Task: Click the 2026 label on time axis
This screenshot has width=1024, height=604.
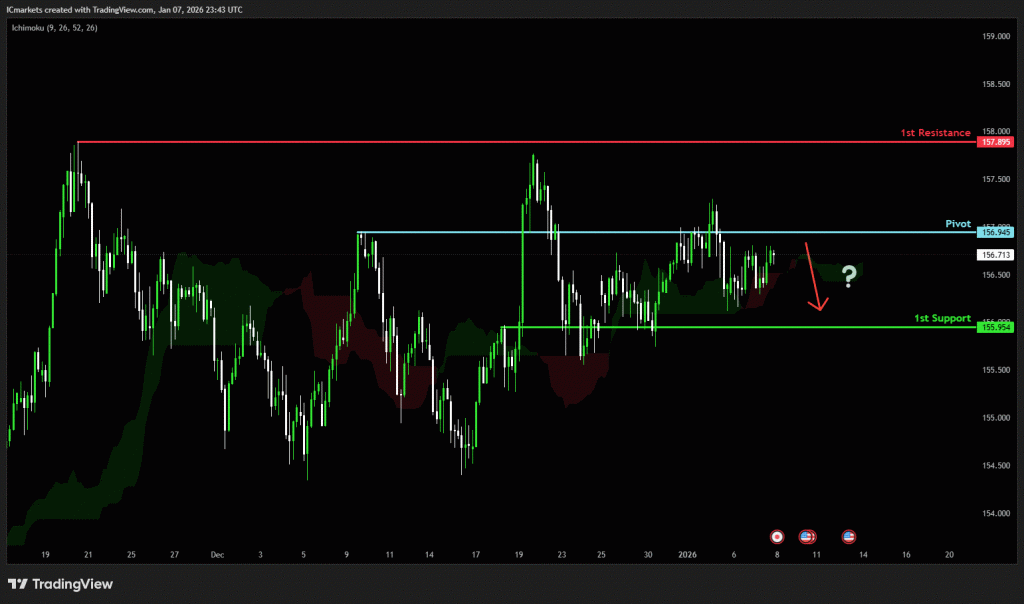Action: point(688,553)
